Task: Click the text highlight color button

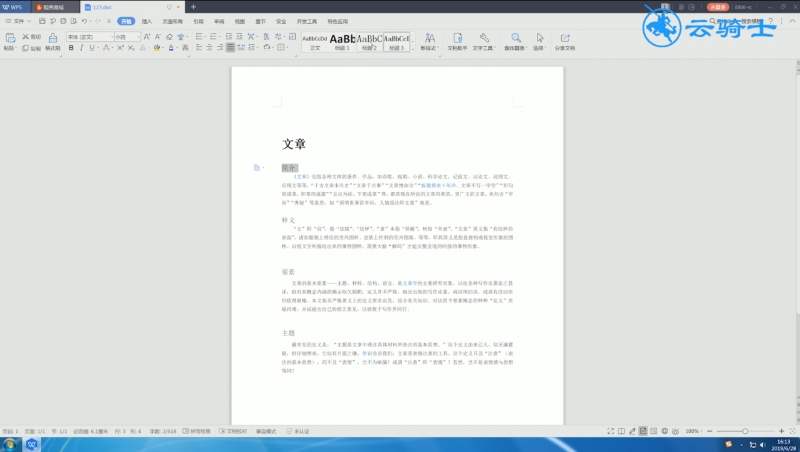Action: point(157,47)
